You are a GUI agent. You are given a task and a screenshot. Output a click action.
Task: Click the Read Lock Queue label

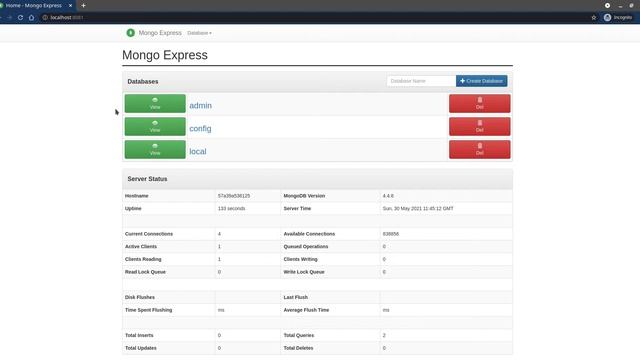(145, 272)
